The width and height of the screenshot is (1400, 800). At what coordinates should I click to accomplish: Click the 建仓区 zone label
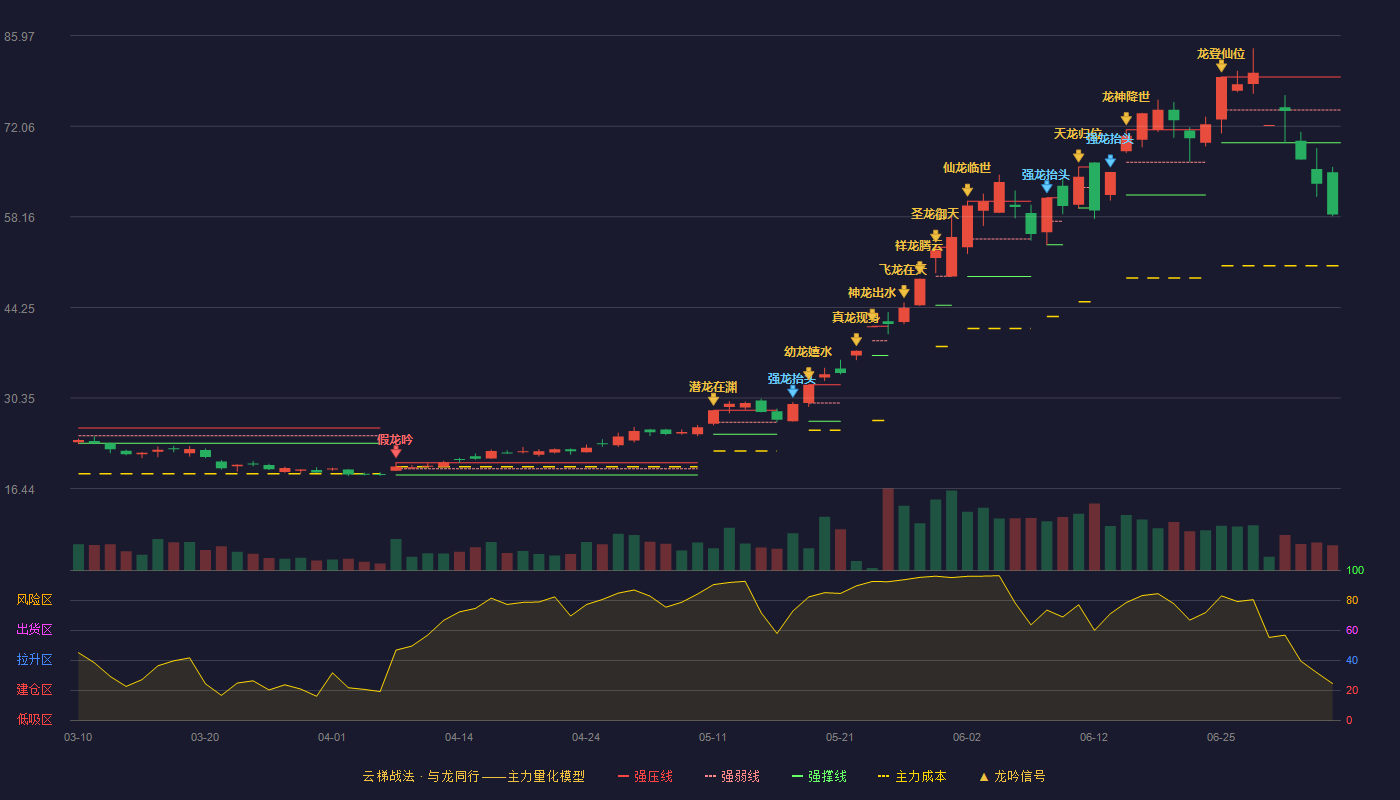tap(35, 690)
